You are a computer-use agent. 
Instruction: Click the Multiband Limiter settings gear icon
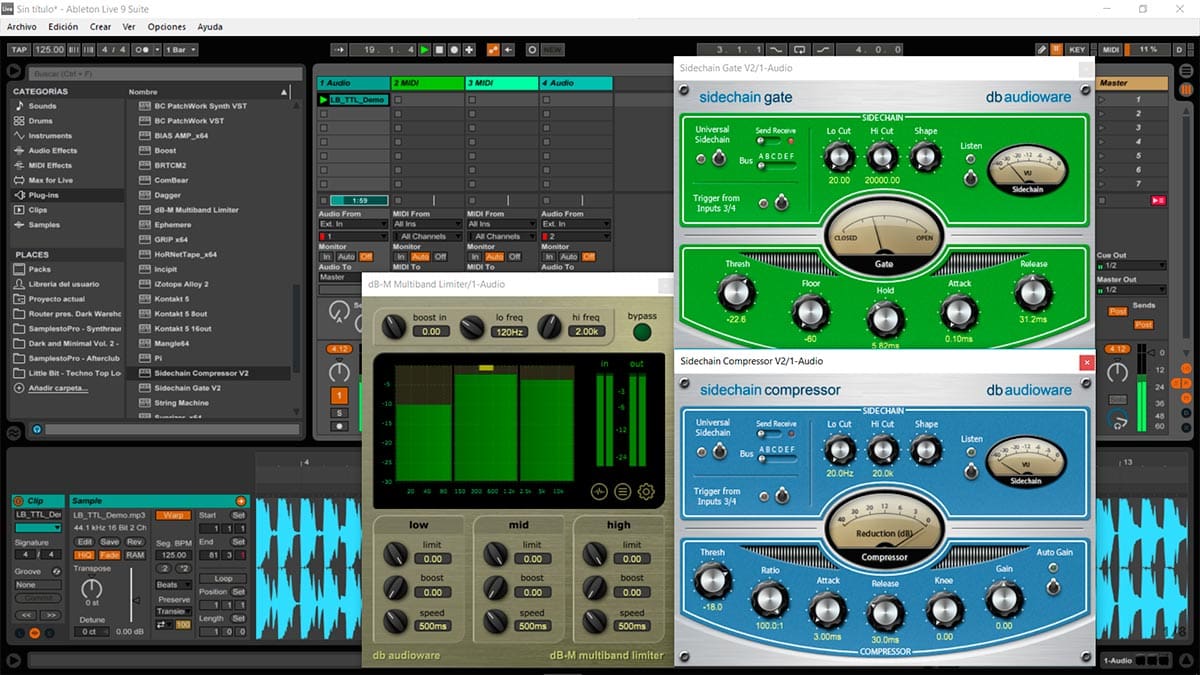[646, 491]
